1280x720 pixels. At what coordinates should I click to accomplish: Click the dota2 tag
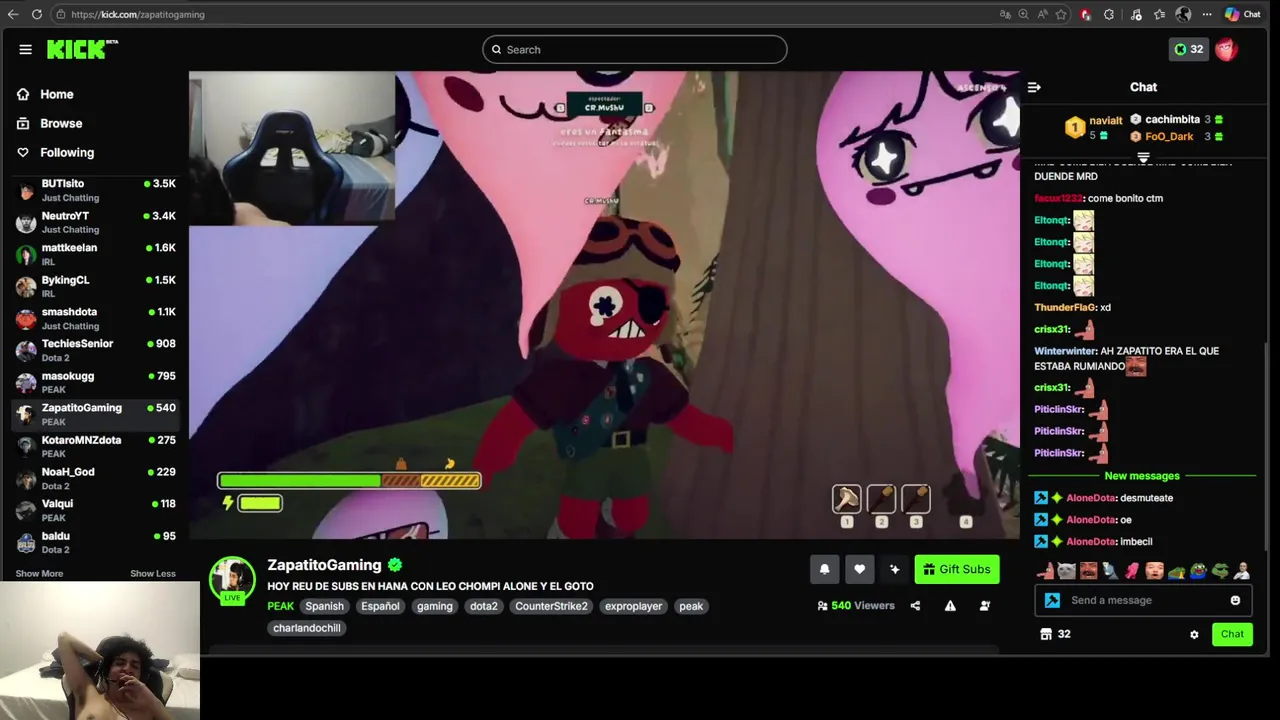(484, 606)
